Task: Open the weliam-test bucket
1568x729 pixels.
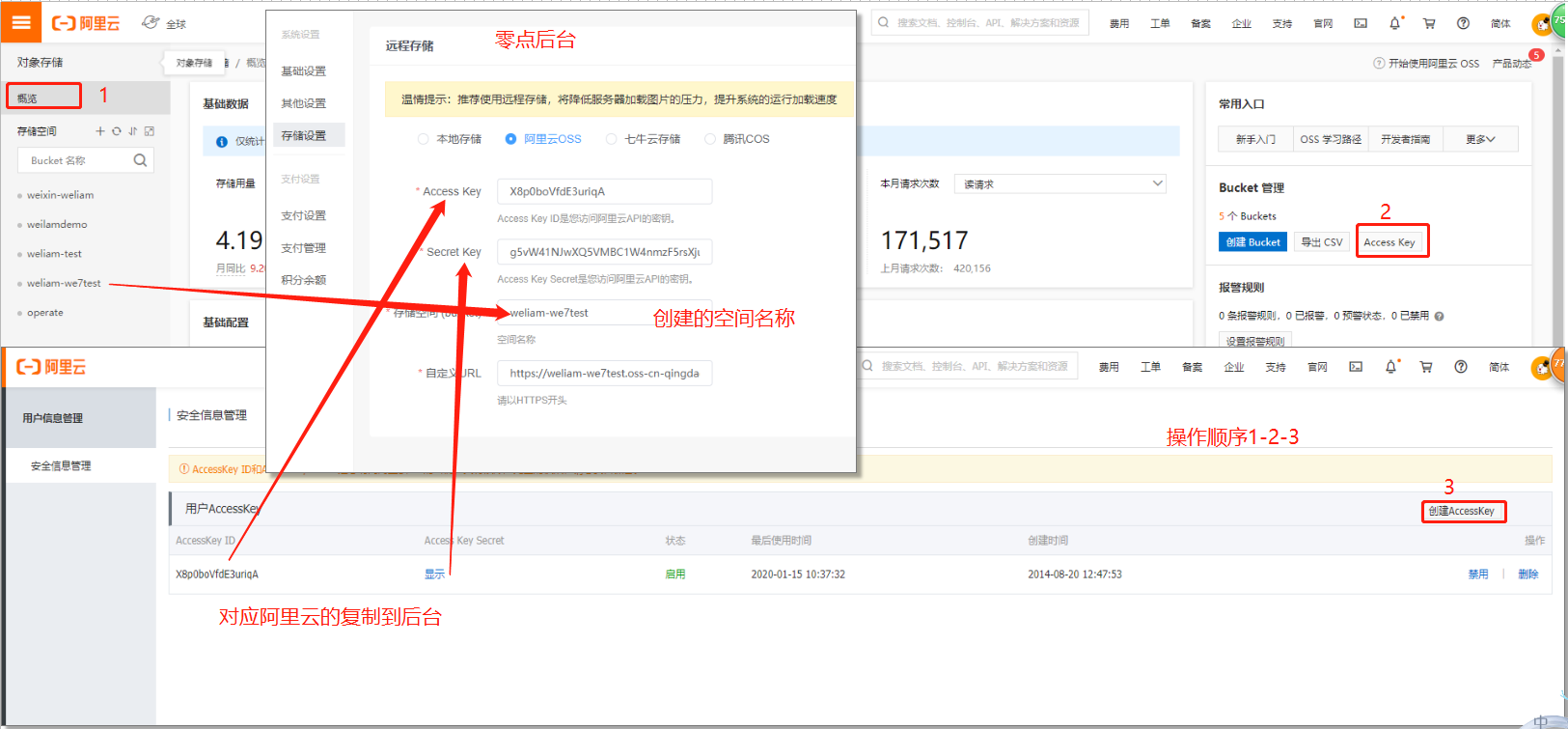Action: pyautogui.click(x=54, y=254)
